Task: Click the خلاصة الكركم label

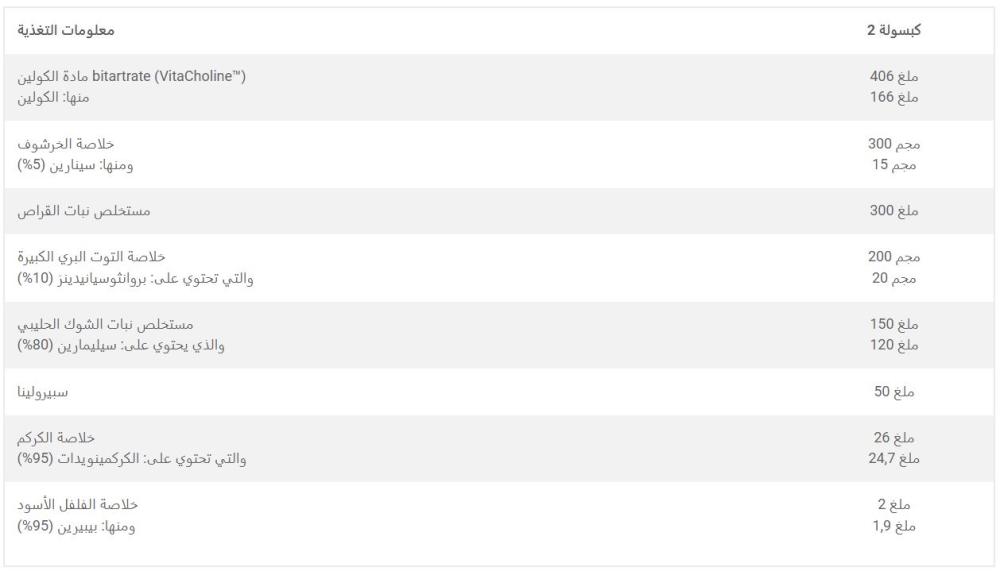Action: point(56,437)
